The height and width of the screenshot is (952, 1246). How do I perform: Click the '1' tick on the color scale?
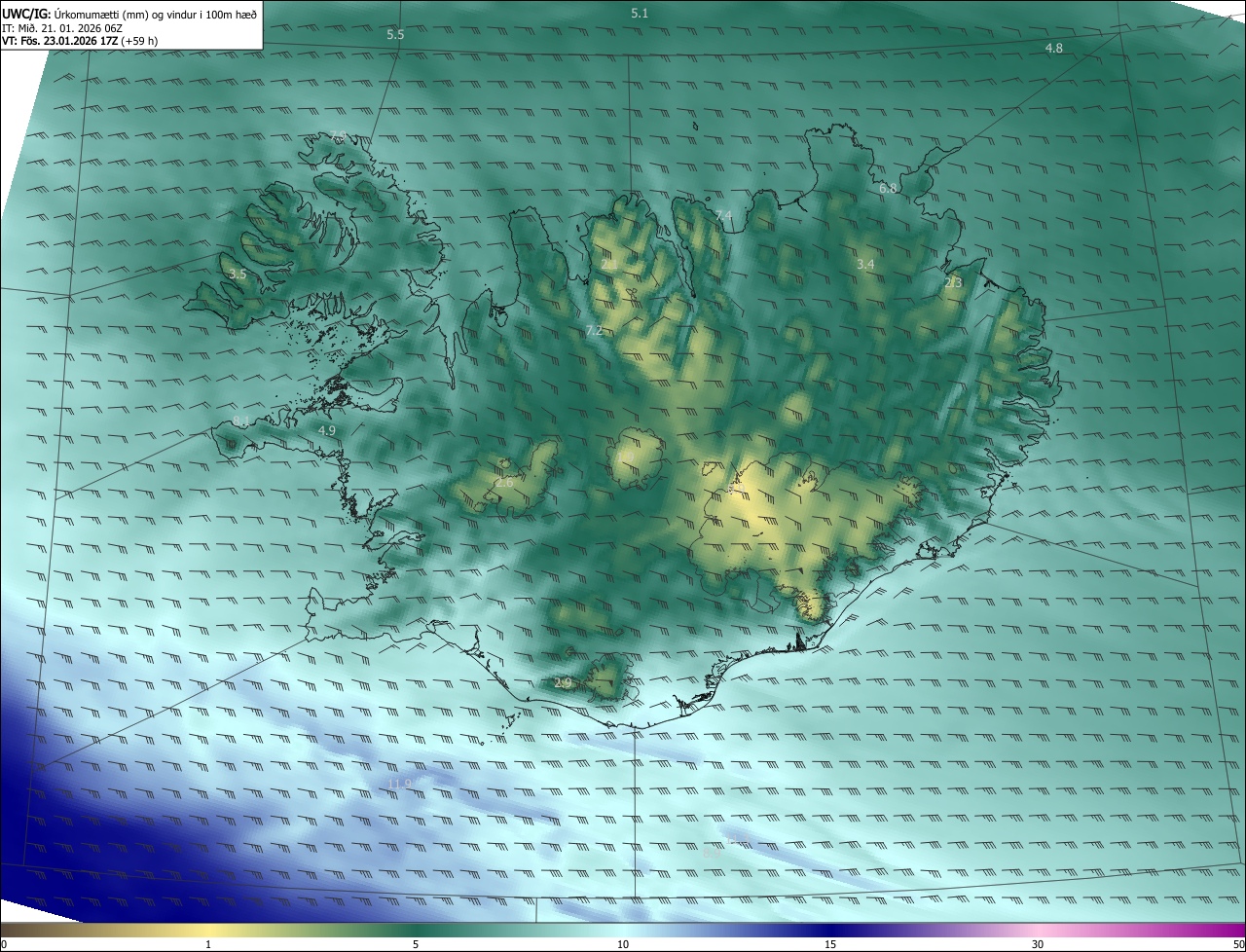coord(208,944)
